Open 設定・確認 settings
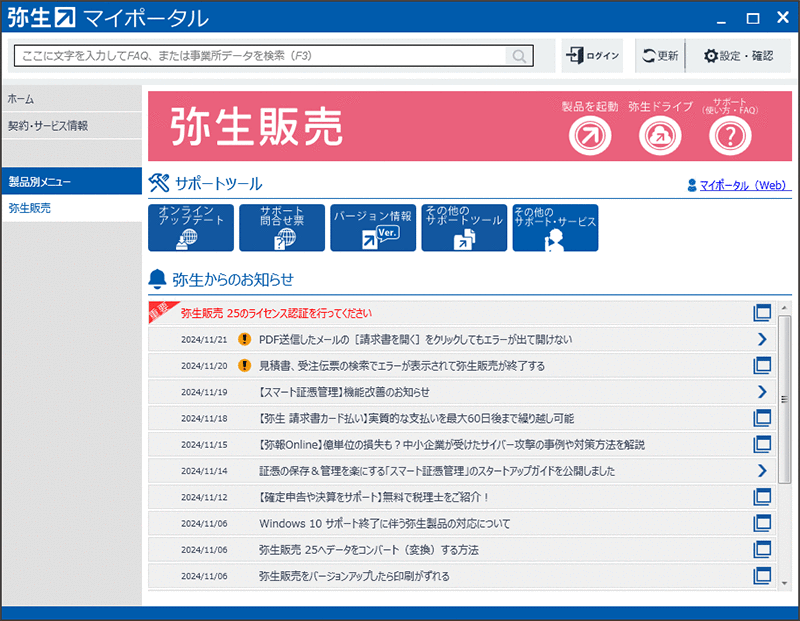800x621 pixels. (738, 56)
